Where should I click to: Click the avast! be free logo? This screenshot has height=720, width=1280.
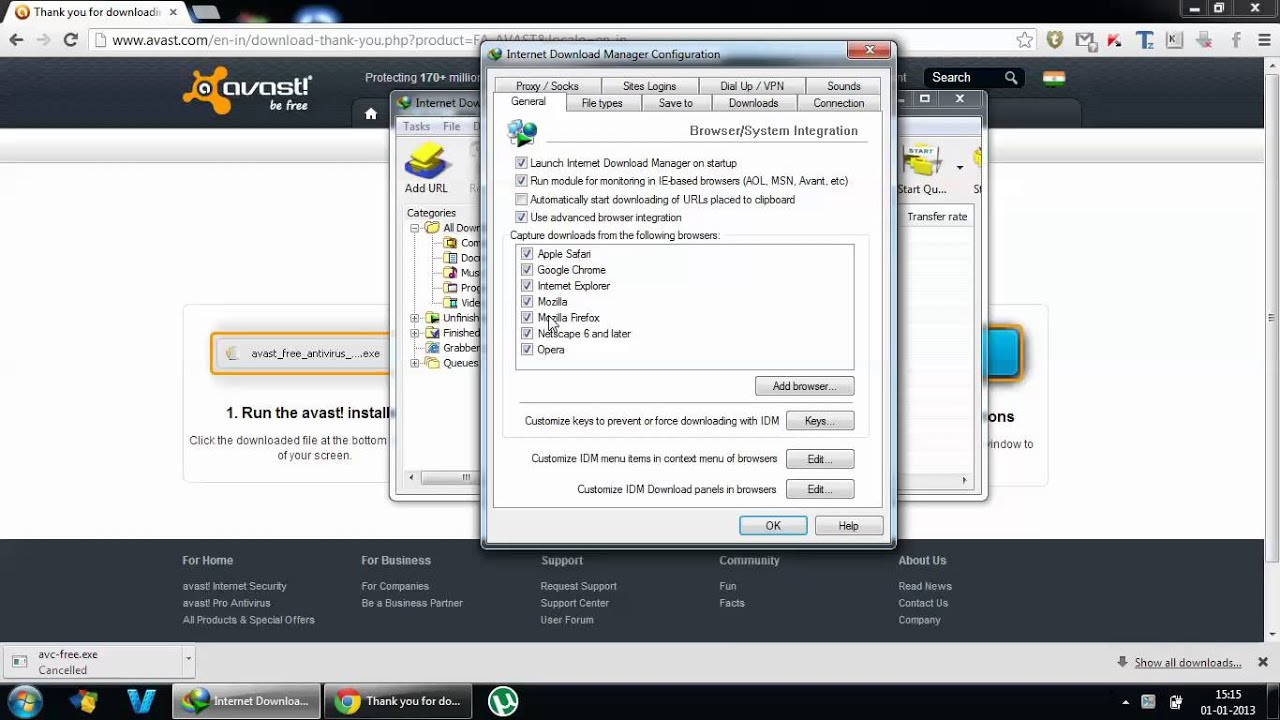tap(247, 90)
